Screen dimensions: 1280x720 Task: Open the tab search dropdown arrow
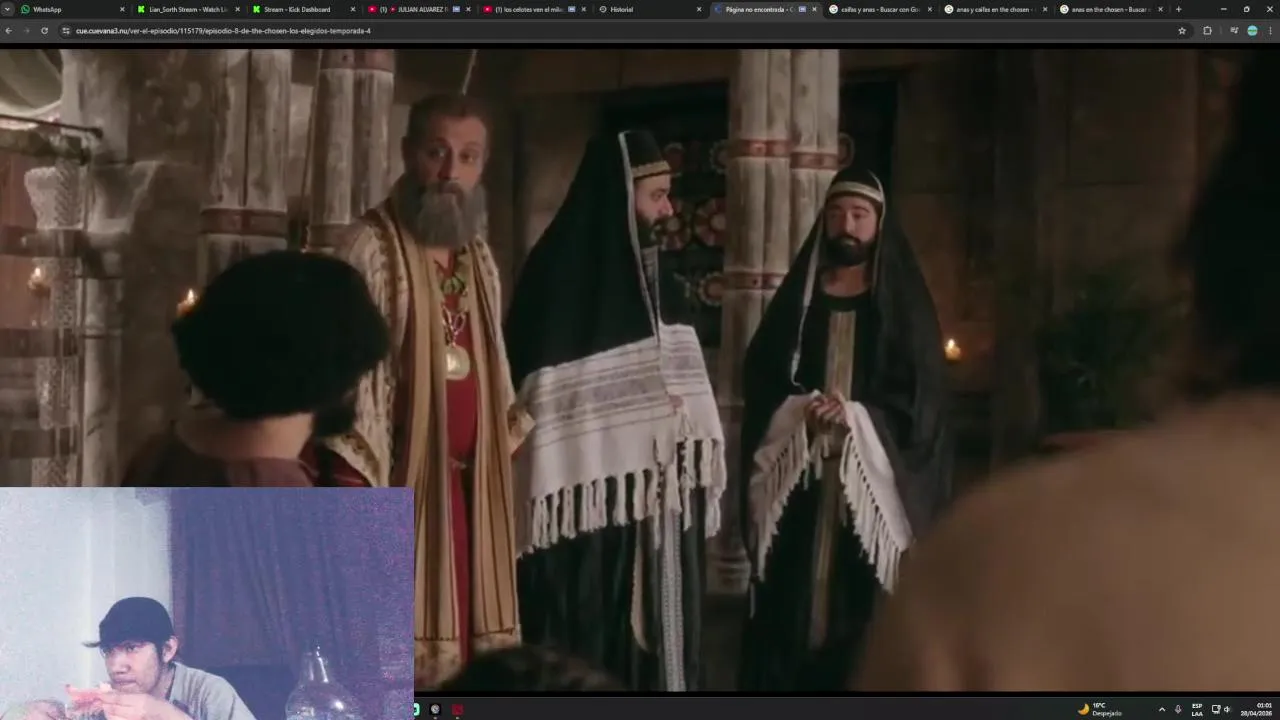(8, 9)
